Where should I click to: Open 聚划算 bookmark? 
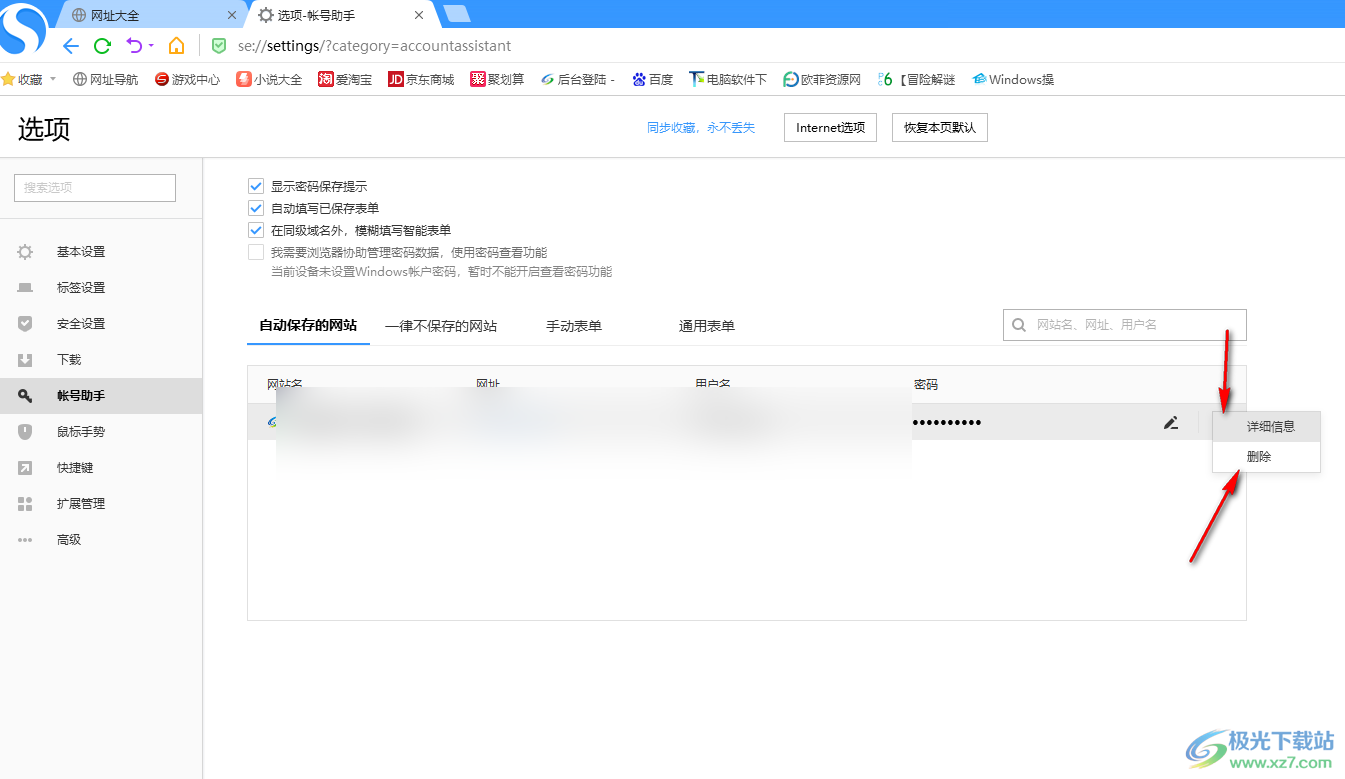pos(497,79)
